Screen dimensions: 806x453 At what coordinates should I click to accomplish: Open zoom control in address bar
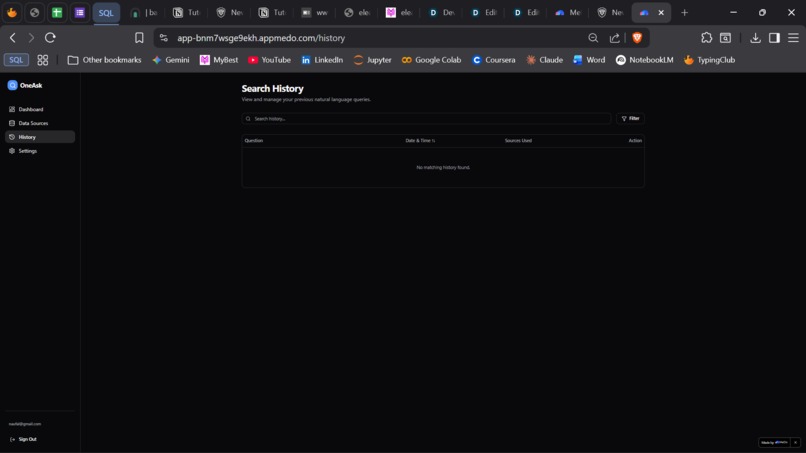pyautogui.click(x=593, y=38)
